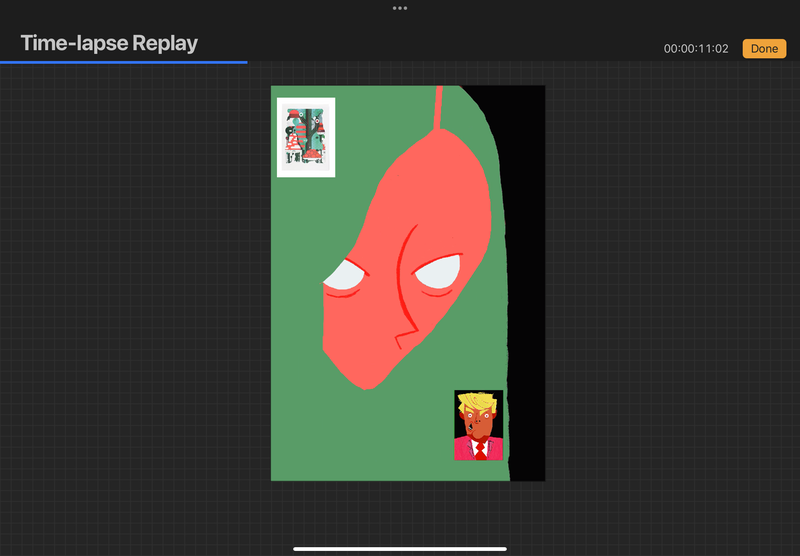Select the yellow-haired portrait thumbnail

[478, 425]
